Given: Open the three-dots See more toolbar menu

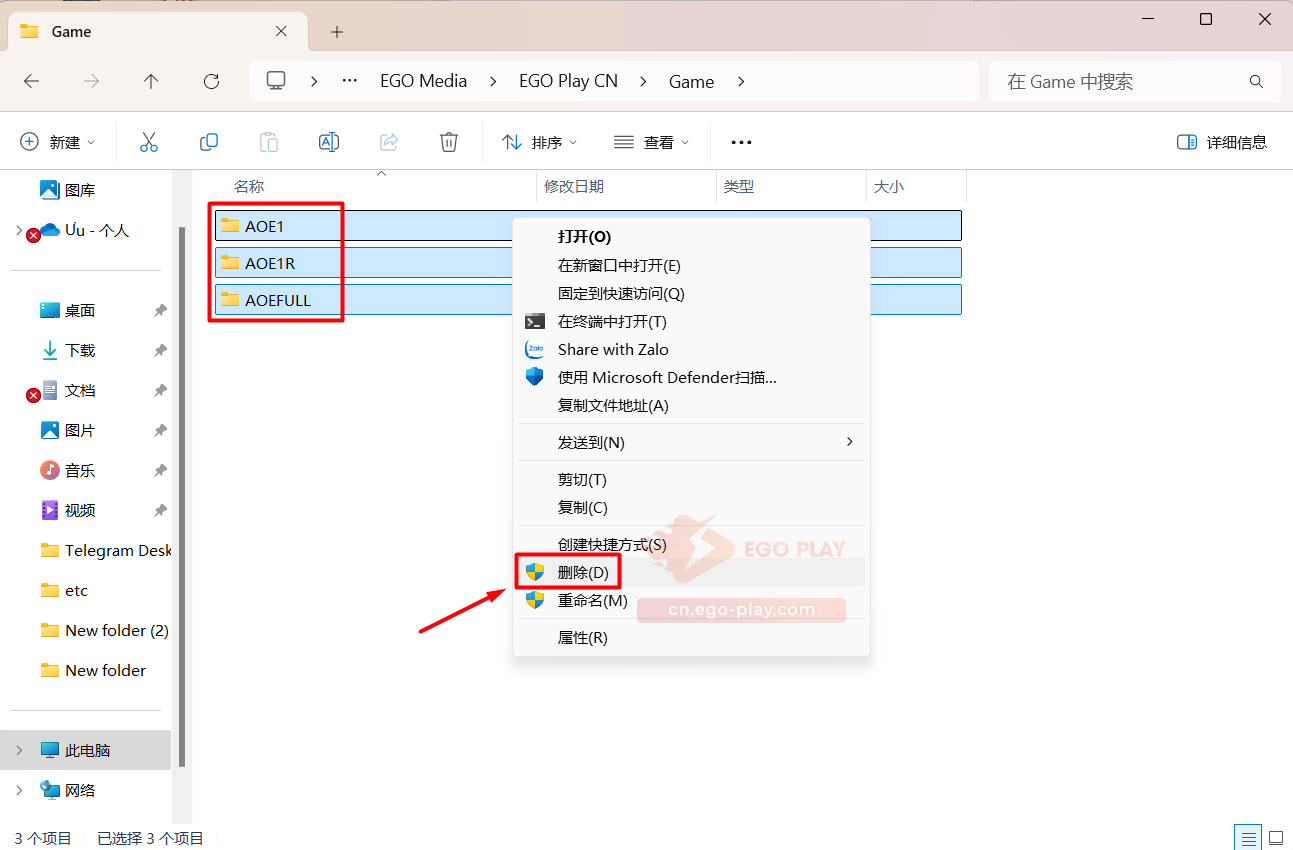Looking at the screenshot, I should (x=741, y=142).
